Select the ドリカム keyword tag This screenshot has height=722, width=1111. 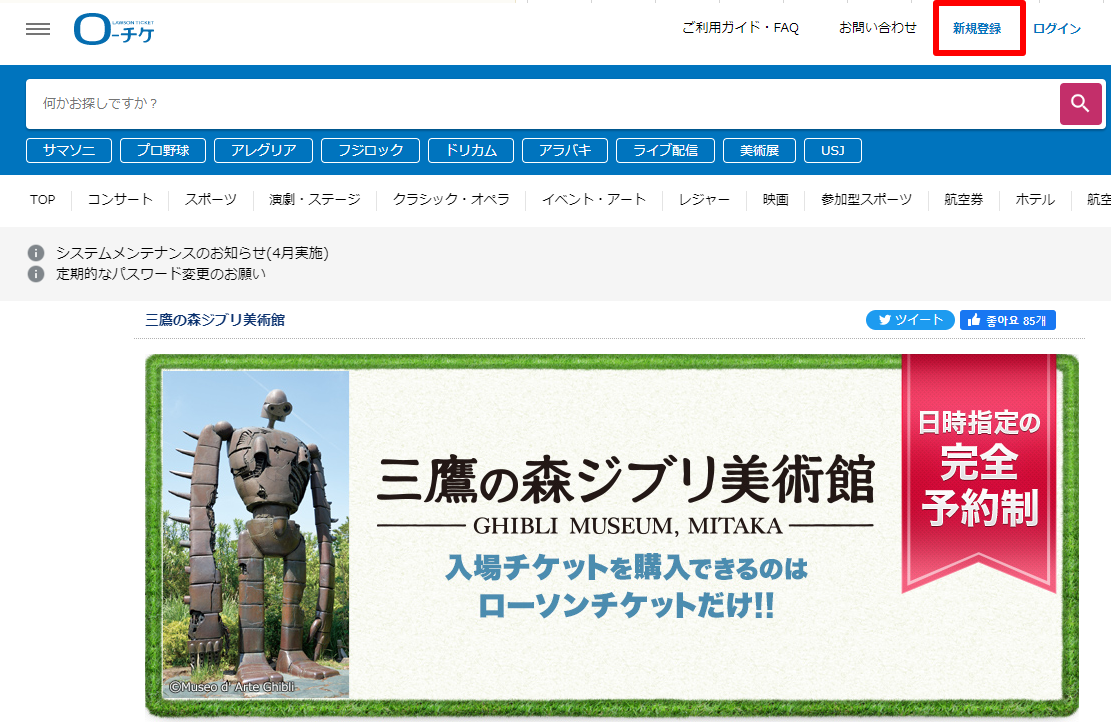[x=471, y=150]
